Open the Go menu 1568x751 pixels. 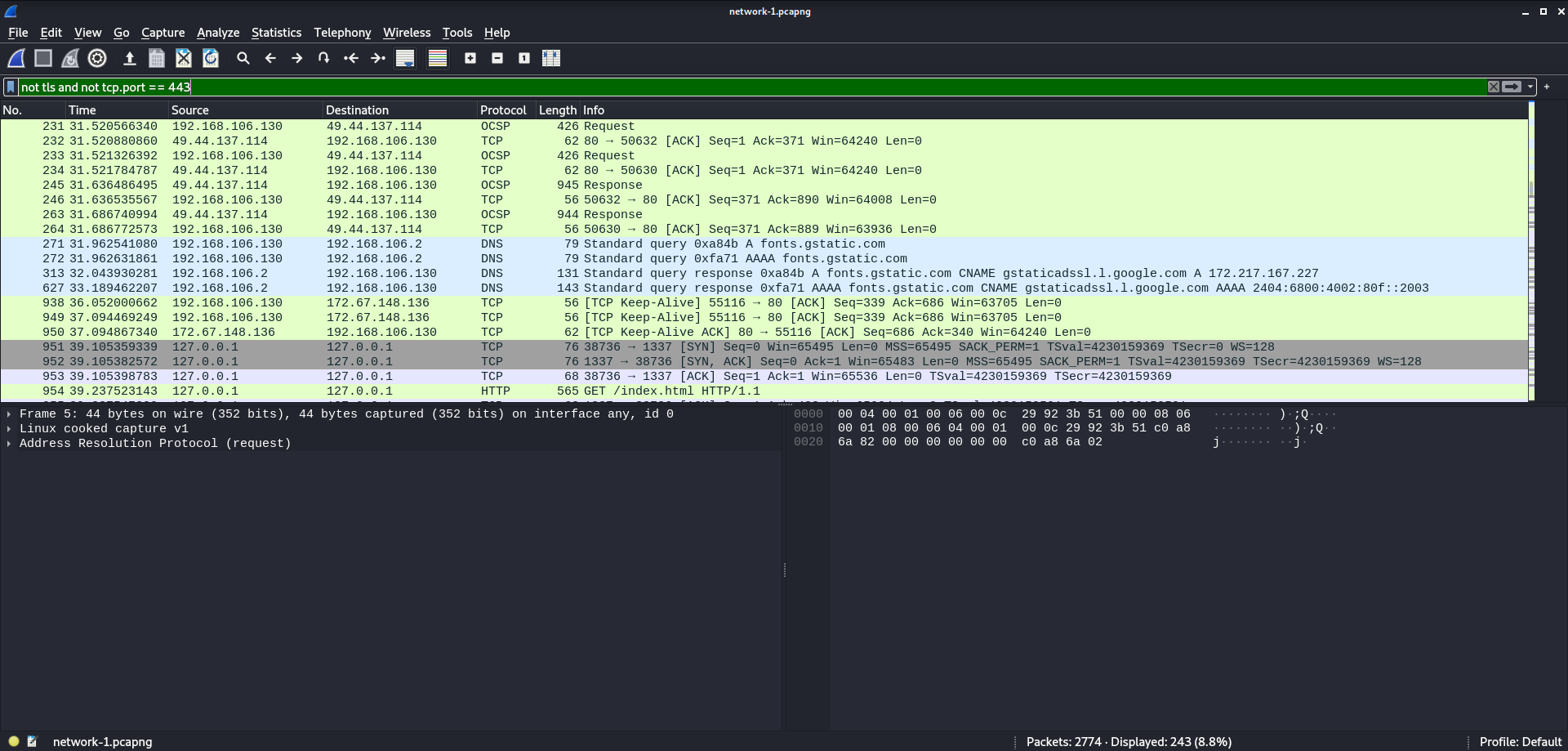(x=121, y=33)
